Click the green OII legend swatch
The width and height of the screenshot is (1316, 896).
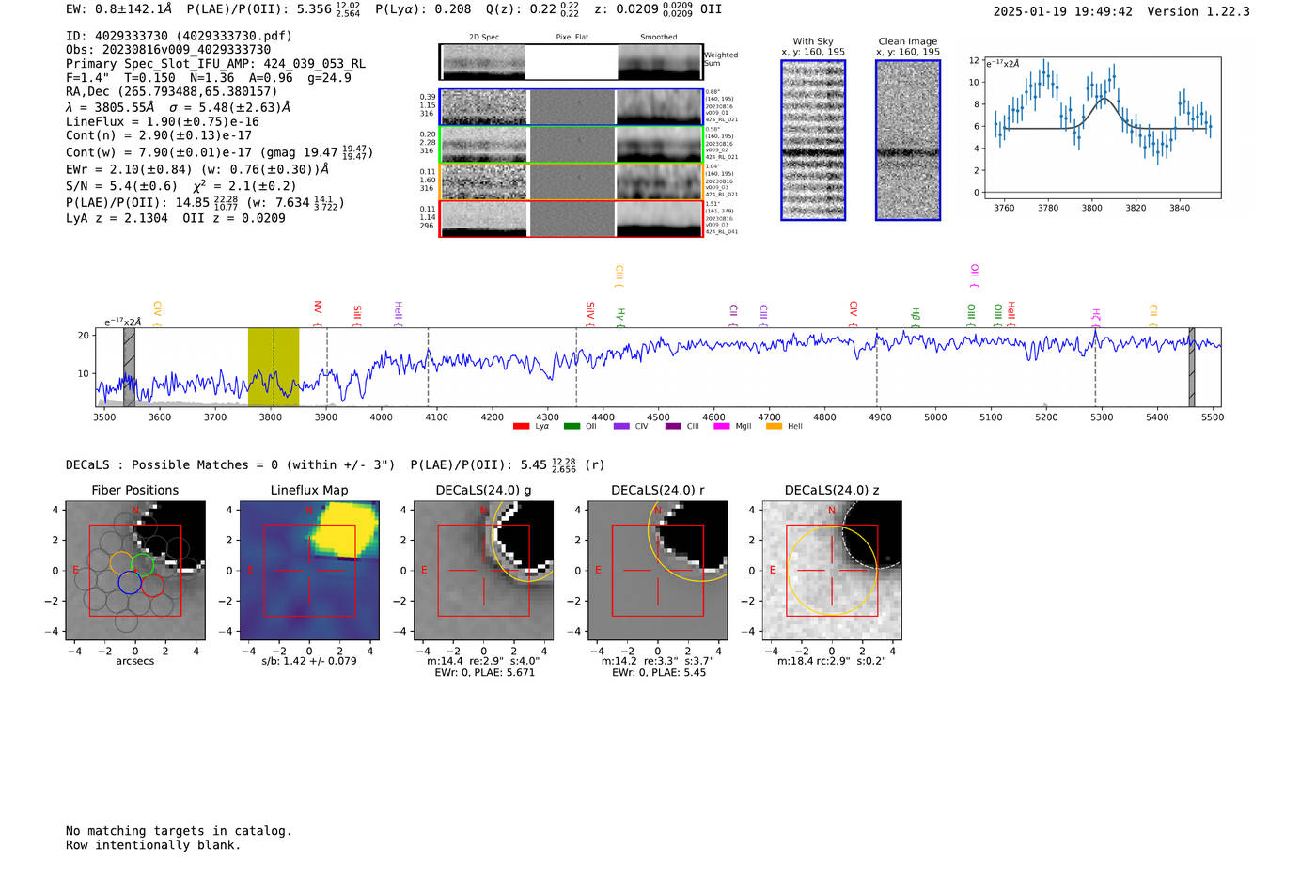tap(572, 426)
